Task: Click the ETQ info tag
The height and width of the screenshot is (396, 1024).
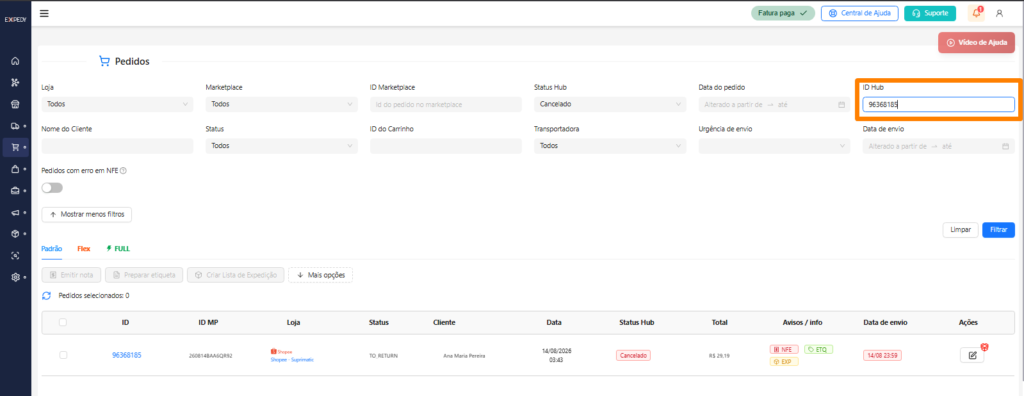Action: click(819, 350)
